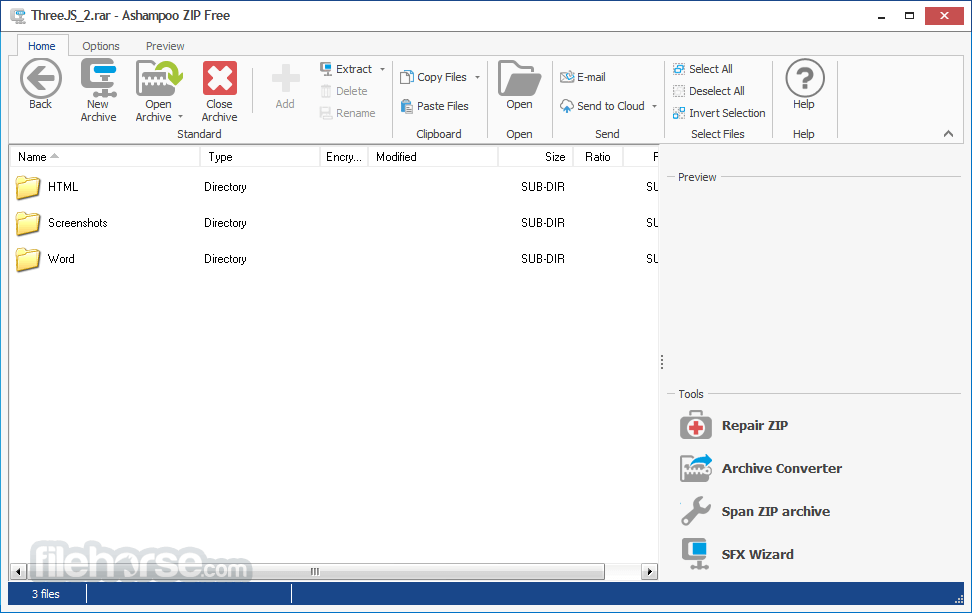
Task: Launch the Archive Converter tool
Action: pyautogui.click(x=761, y=469)
